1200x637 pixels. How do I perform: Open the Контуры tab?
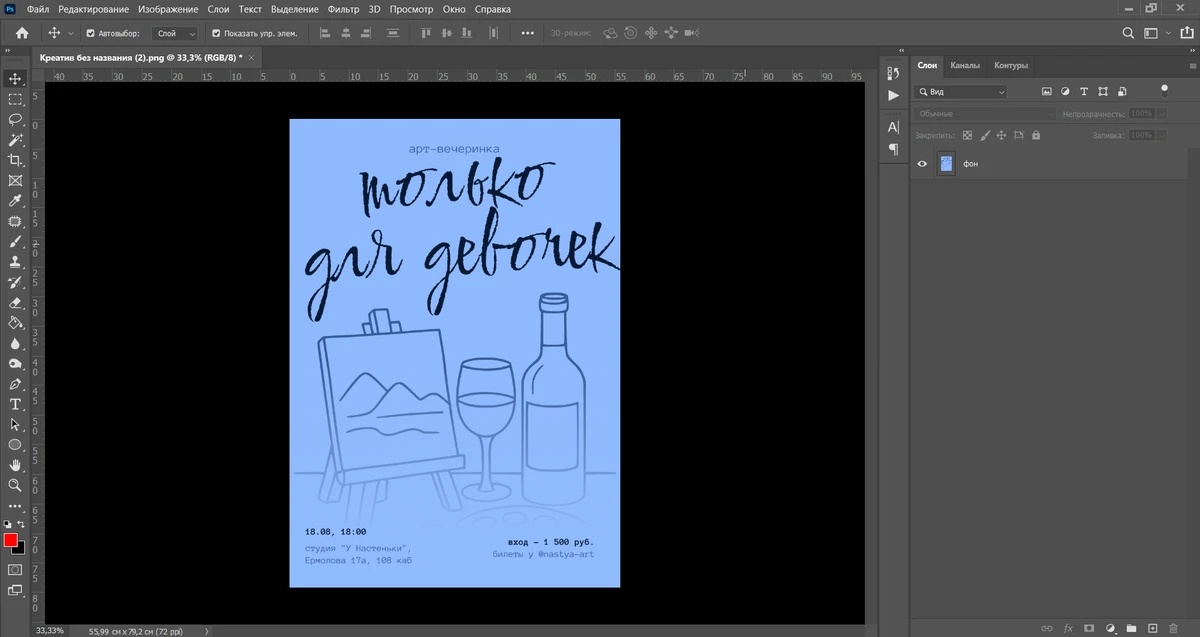coord(1011,65)
